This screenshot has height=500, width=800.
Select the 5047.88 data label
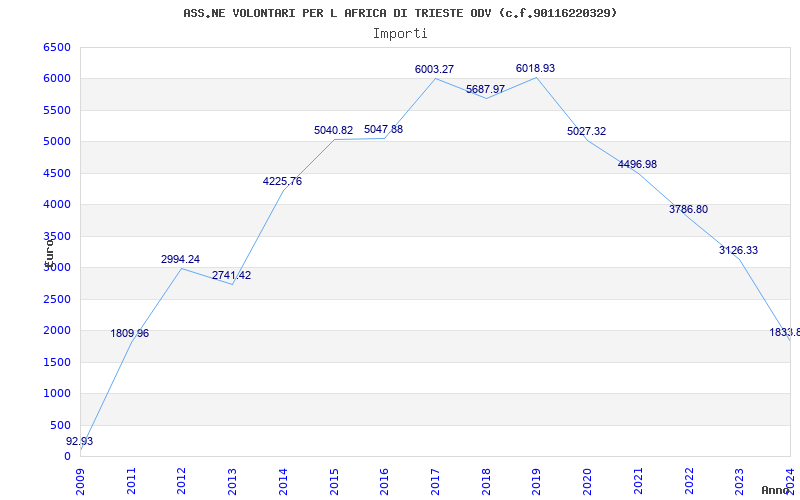(x=384, y=130)
